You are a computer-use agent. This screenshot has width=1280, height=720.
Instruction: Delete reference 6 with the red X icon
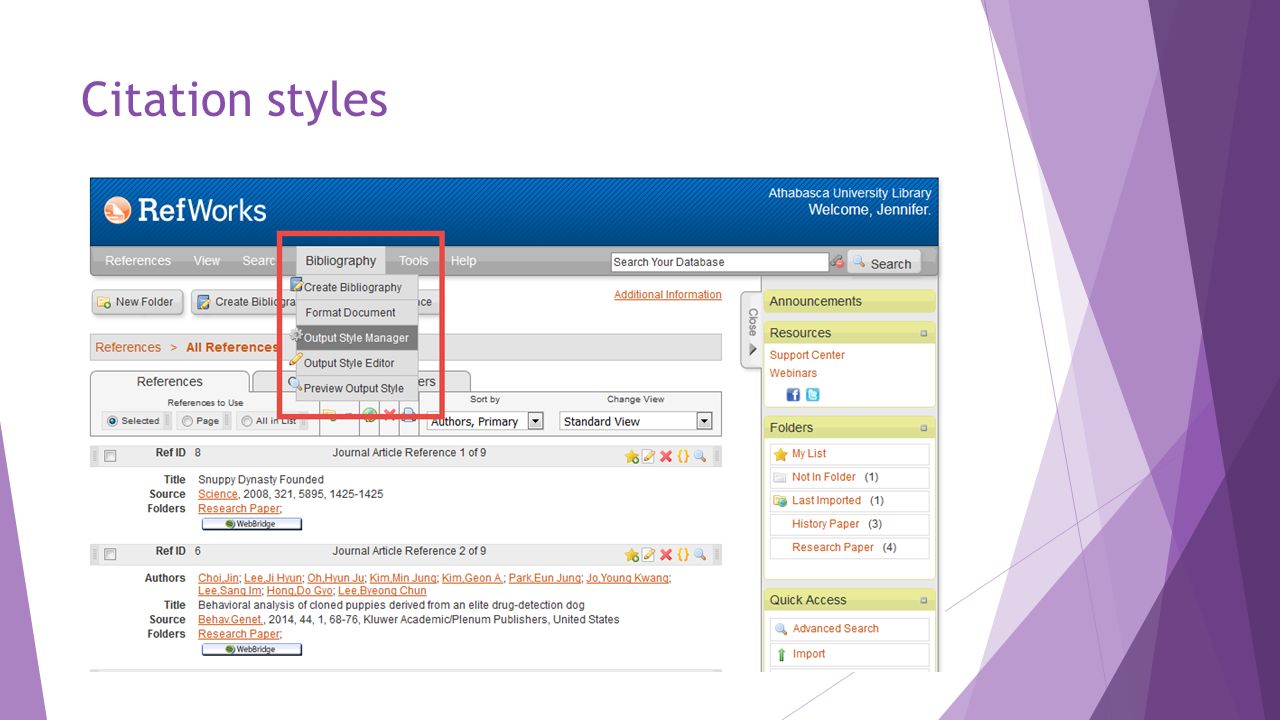[x=666, y=555]
